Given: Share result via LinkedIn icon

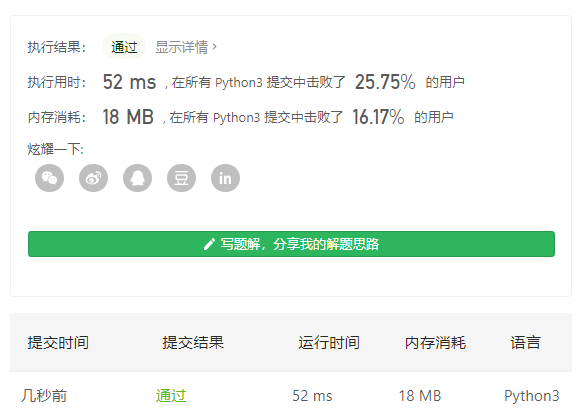Looking at the screenshot, I should click(225, 178).
